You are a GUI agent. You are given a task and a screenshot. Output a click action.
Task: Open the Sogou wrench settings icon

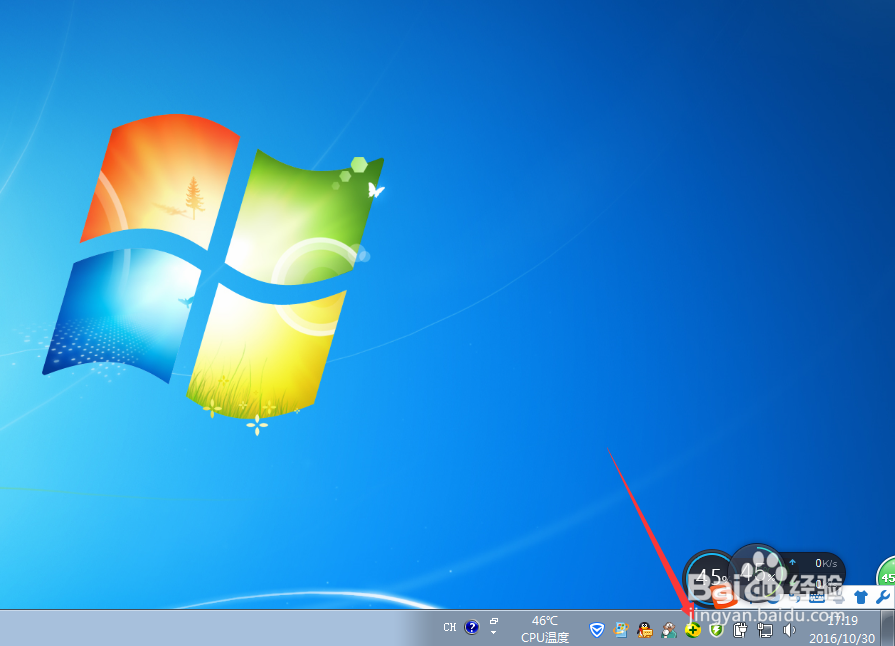point(882,597)
